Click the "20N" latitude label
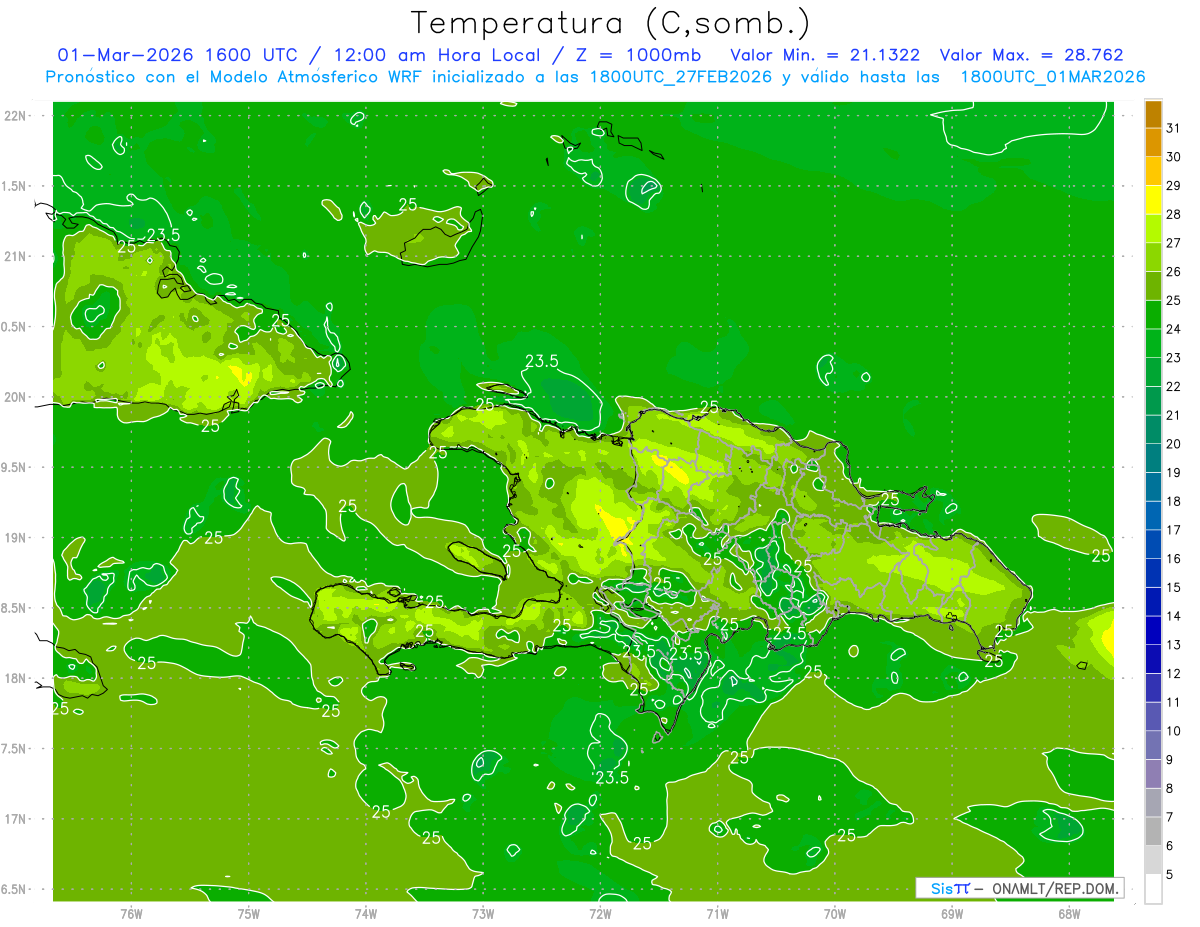Screen dimensions: 1200x927 (16, 397)
